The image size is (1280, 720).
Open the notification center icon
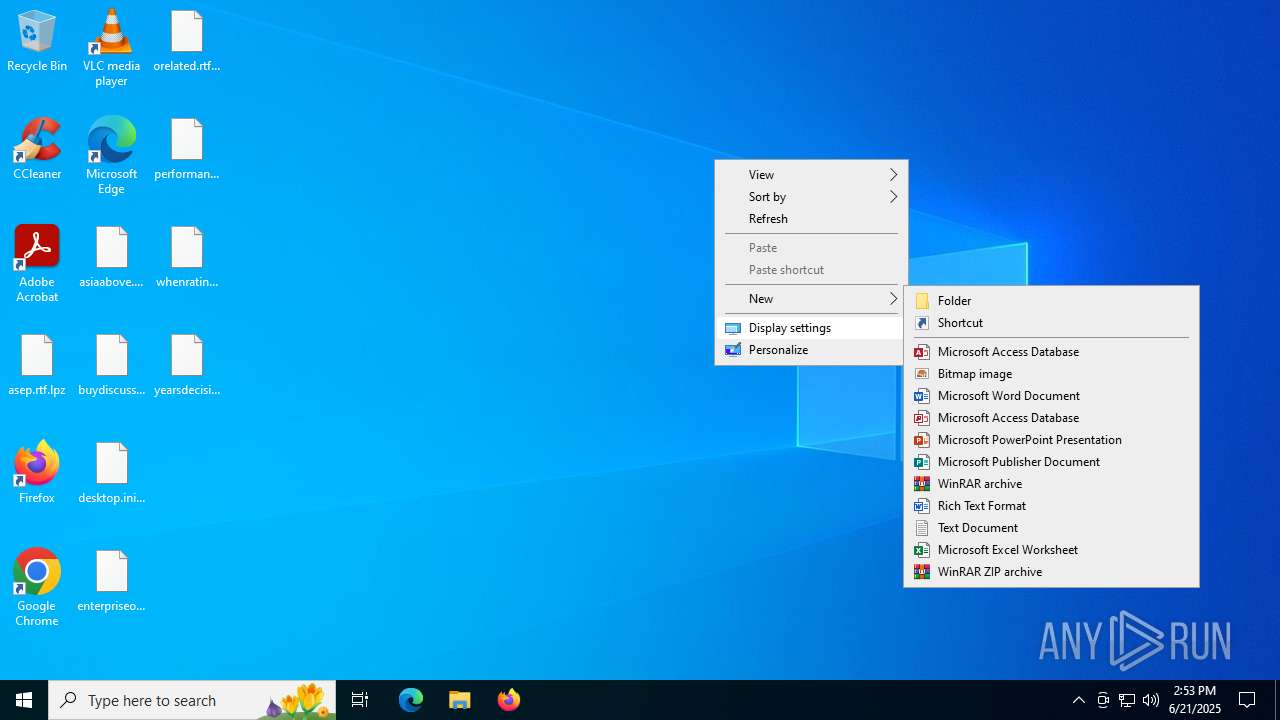point(1247,700)
